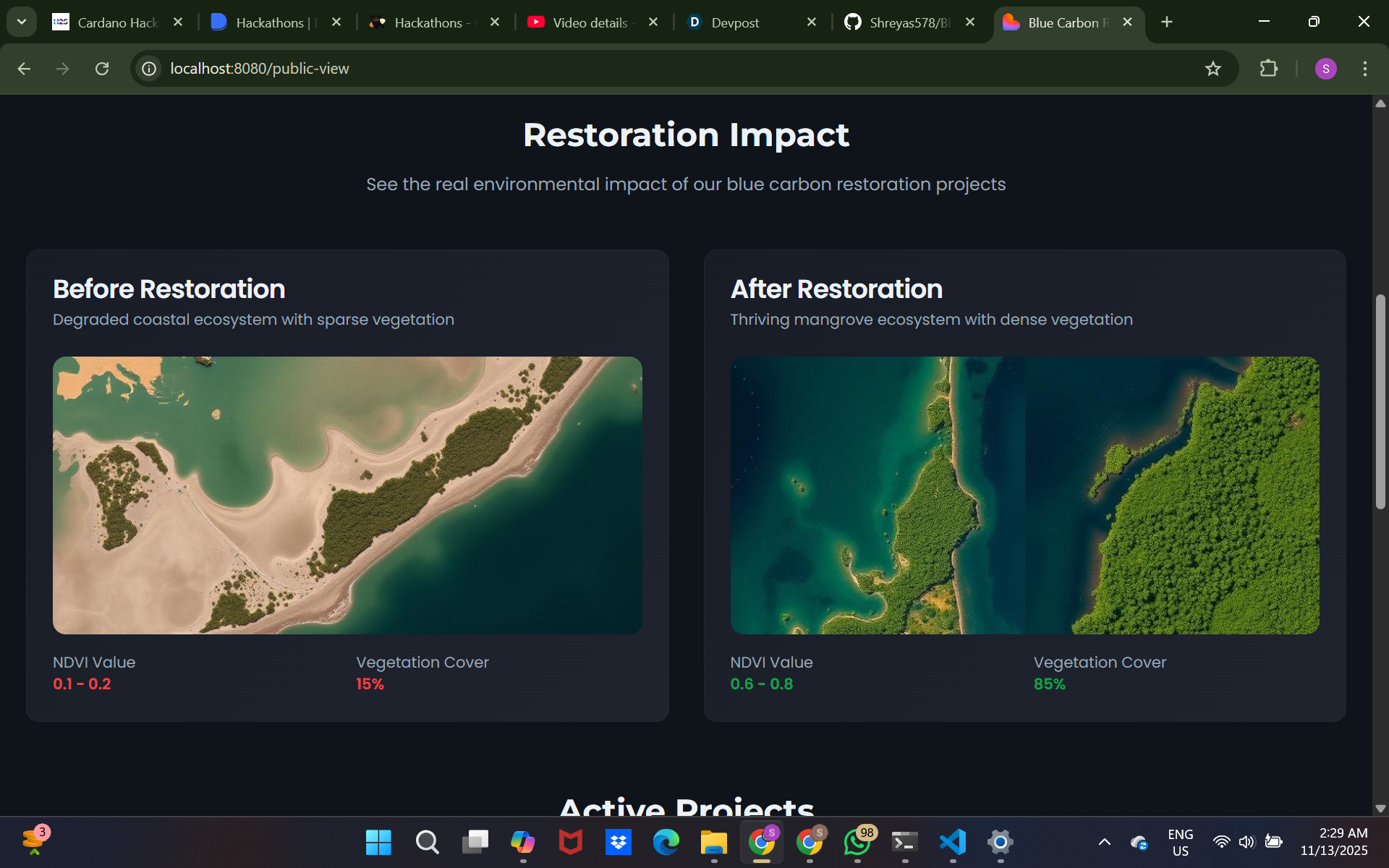Click the page vertical scrollbar thumb

(1380, 401)
